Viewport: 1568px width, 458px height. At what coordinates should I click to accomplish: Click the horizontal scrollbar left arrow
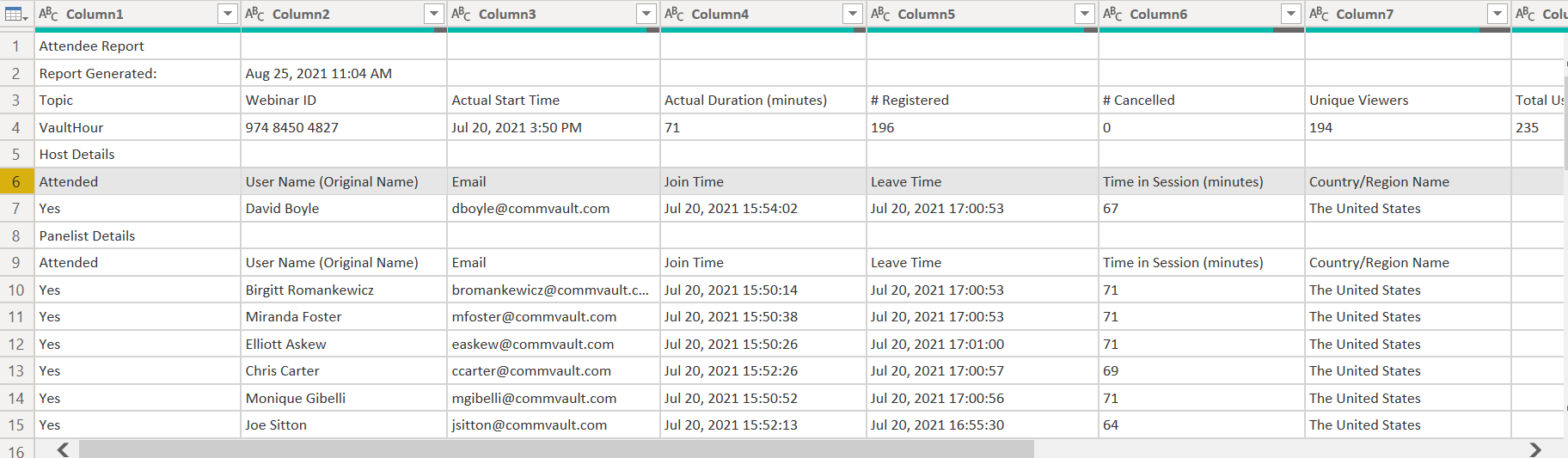click(x=63, y=449)
